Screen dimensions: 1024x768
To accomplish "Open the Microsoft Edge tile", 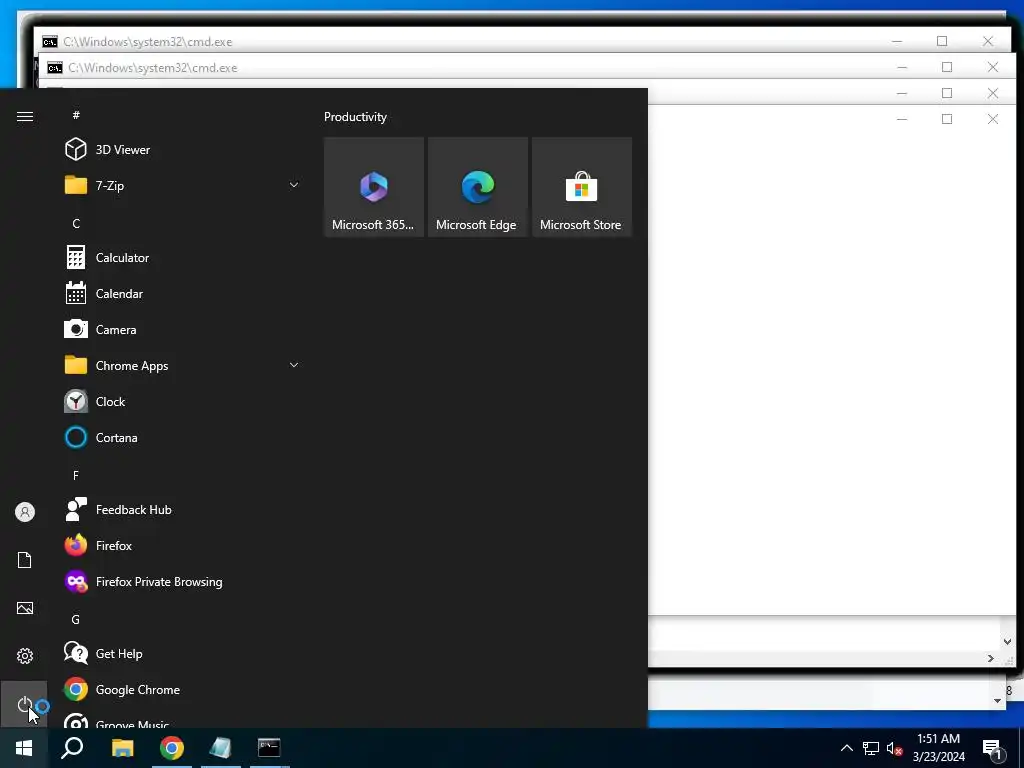I will click(477, 187).
